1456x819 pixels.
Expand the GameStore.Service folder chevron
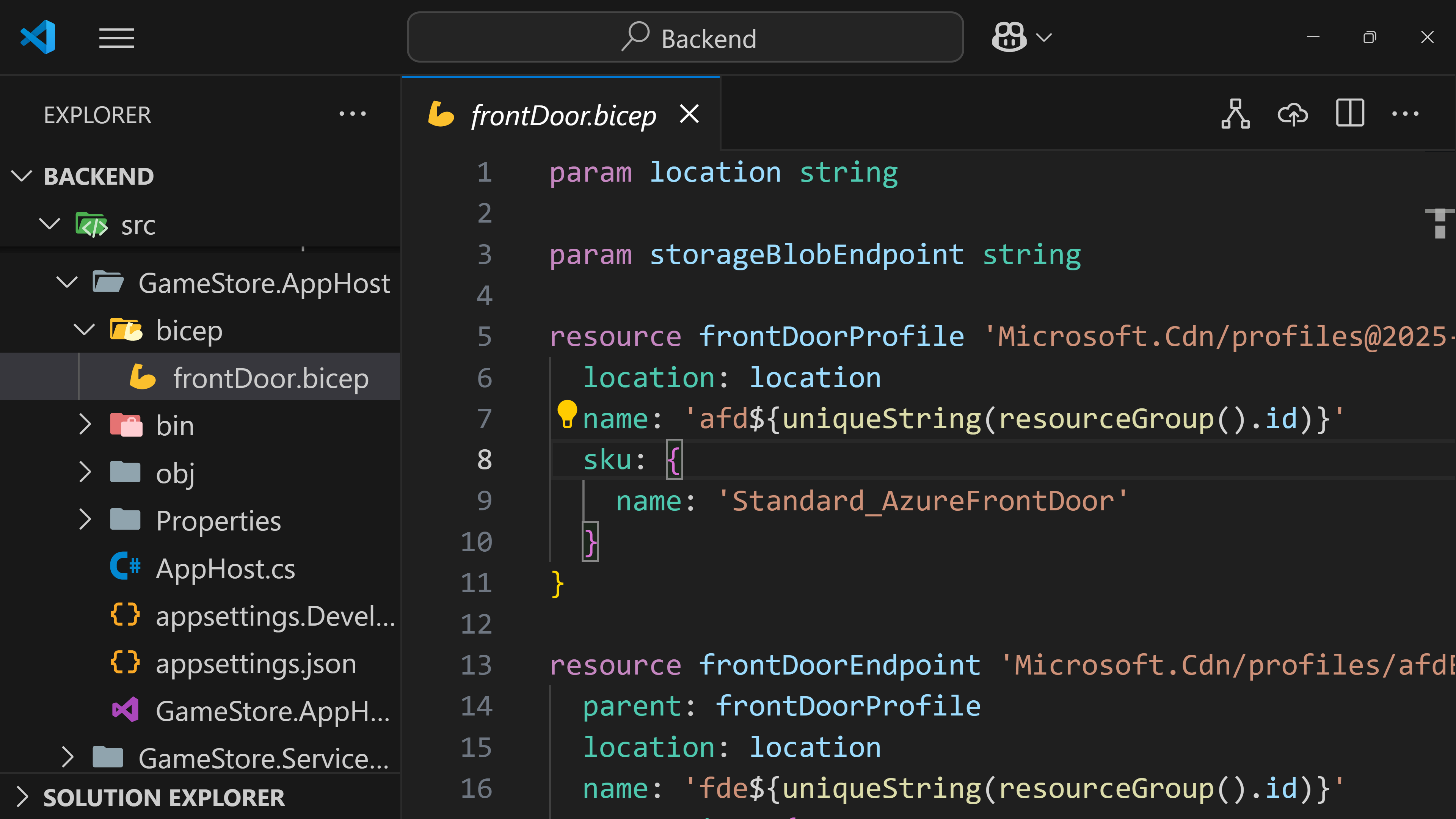pos(67,757)
